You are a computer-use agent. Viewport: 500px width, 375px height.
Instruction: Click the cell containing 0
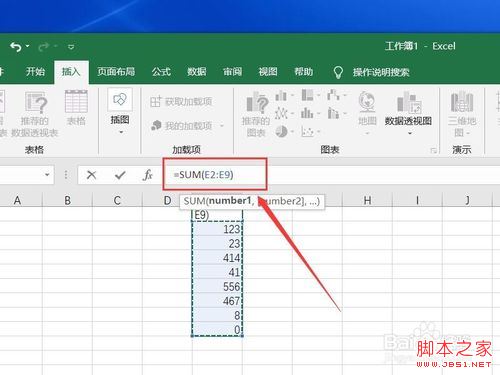click(x=217, y=329)
